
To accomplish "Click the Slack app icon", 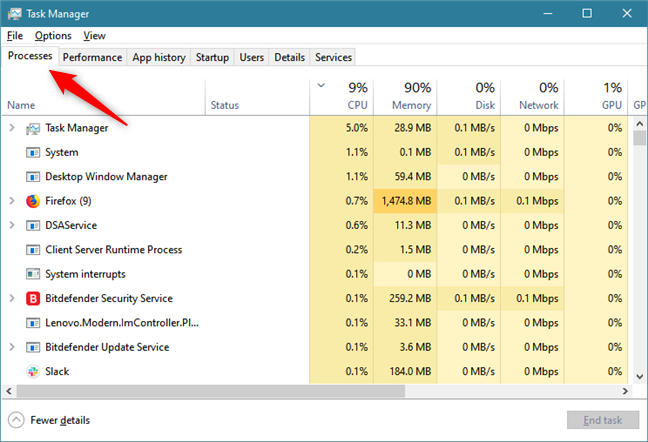I will (x=33, y=371).
